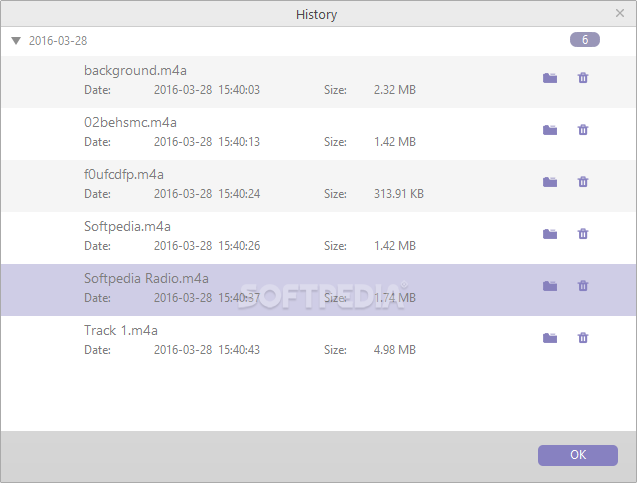Click timestamp 2016-03-28 15:40:43
The image size is (637, 483).
(x=207, y=350)
